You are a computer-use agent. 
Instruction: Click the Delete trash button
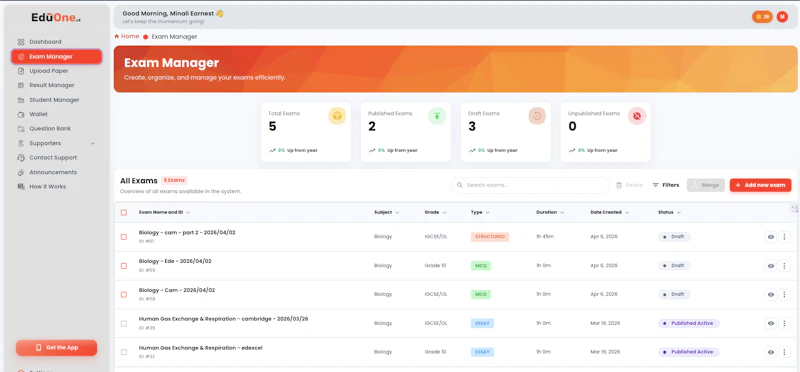629,185
